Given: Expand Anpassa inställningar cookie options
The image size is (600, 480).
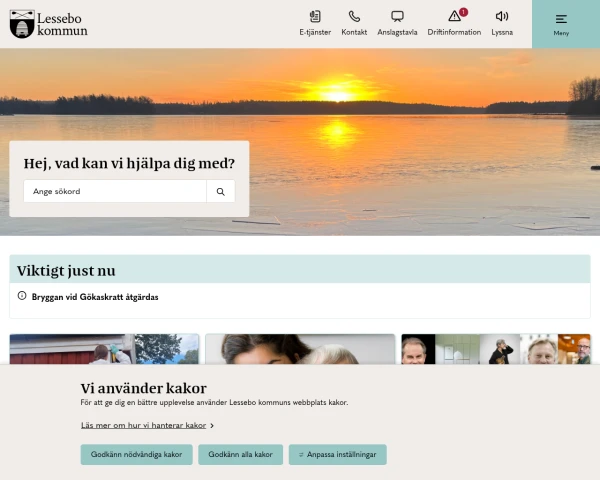Looking at the screenshot, I should (338, 454).
